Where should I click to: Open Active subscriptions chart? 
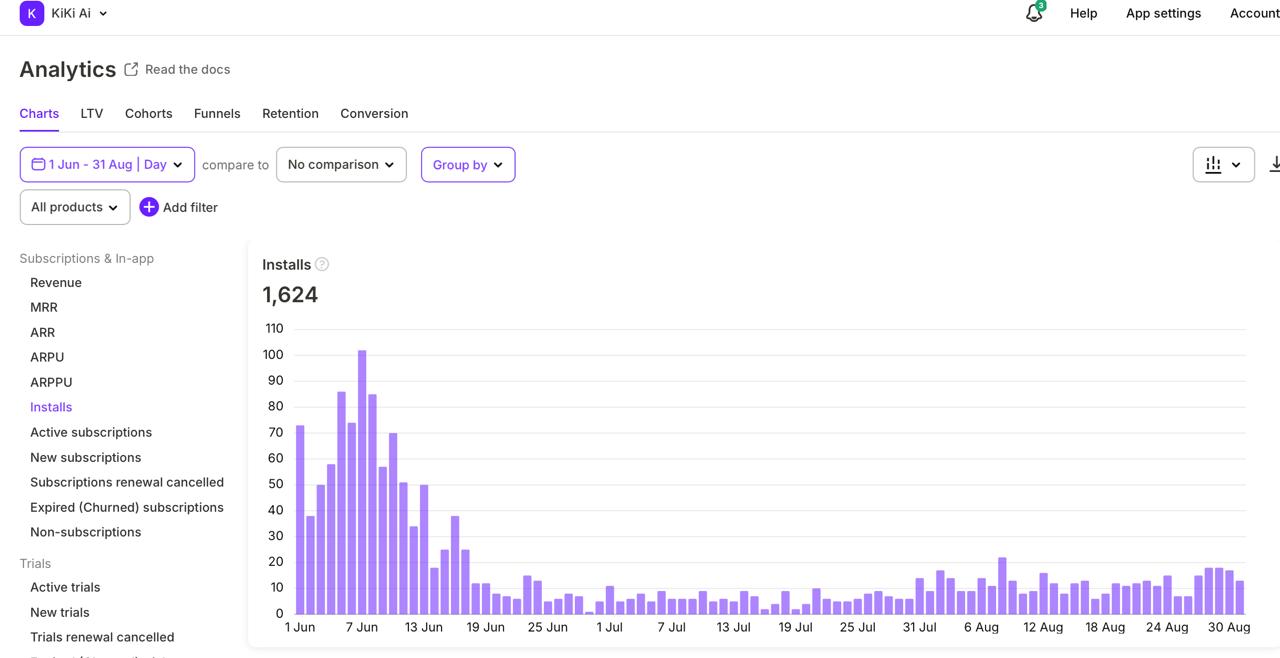pos(91,432)
